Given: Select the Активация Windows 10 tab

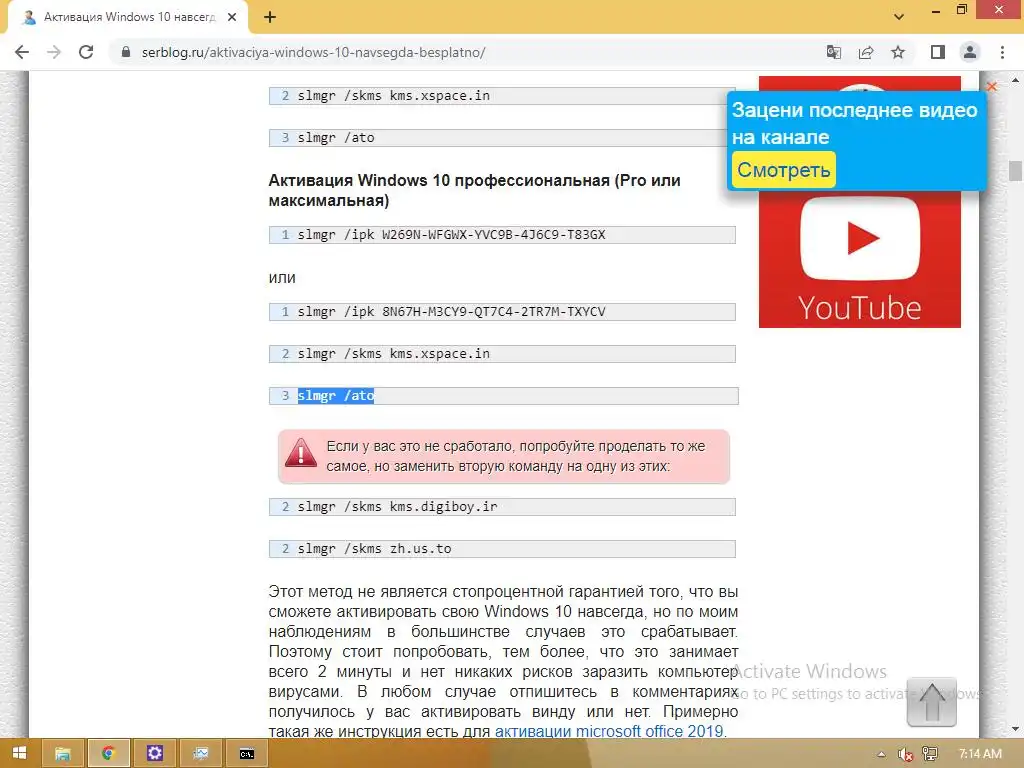Looking at the screenshot, I should (128, 18).
